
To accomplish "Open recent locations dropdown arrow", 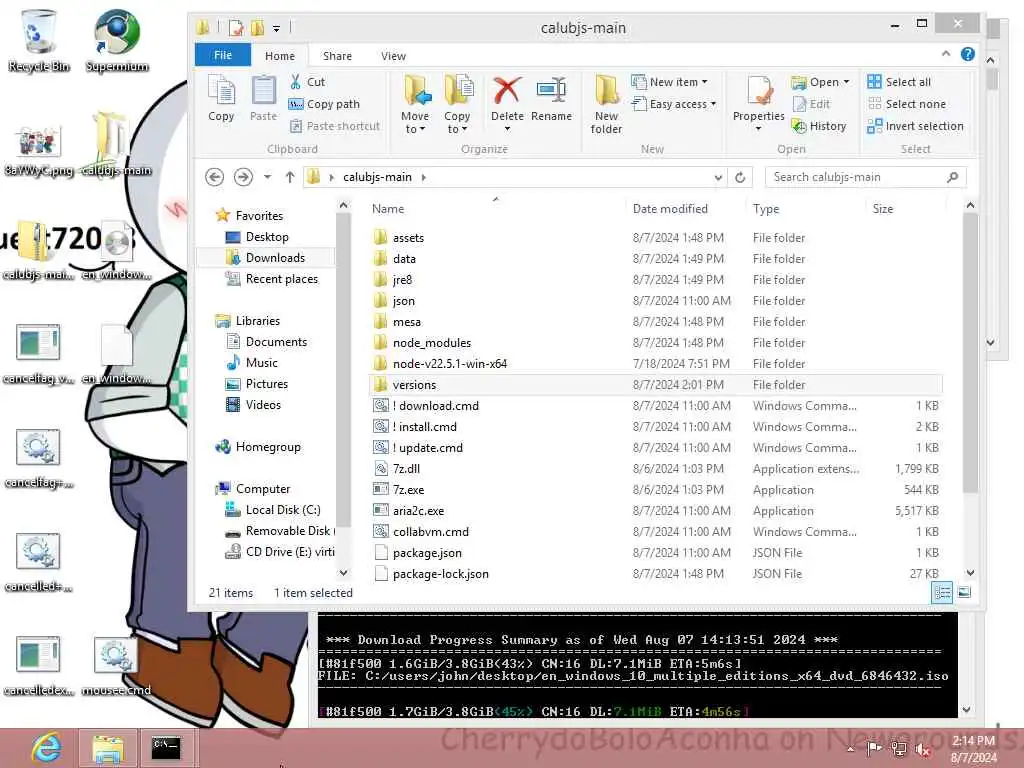I will coord(267,177).
